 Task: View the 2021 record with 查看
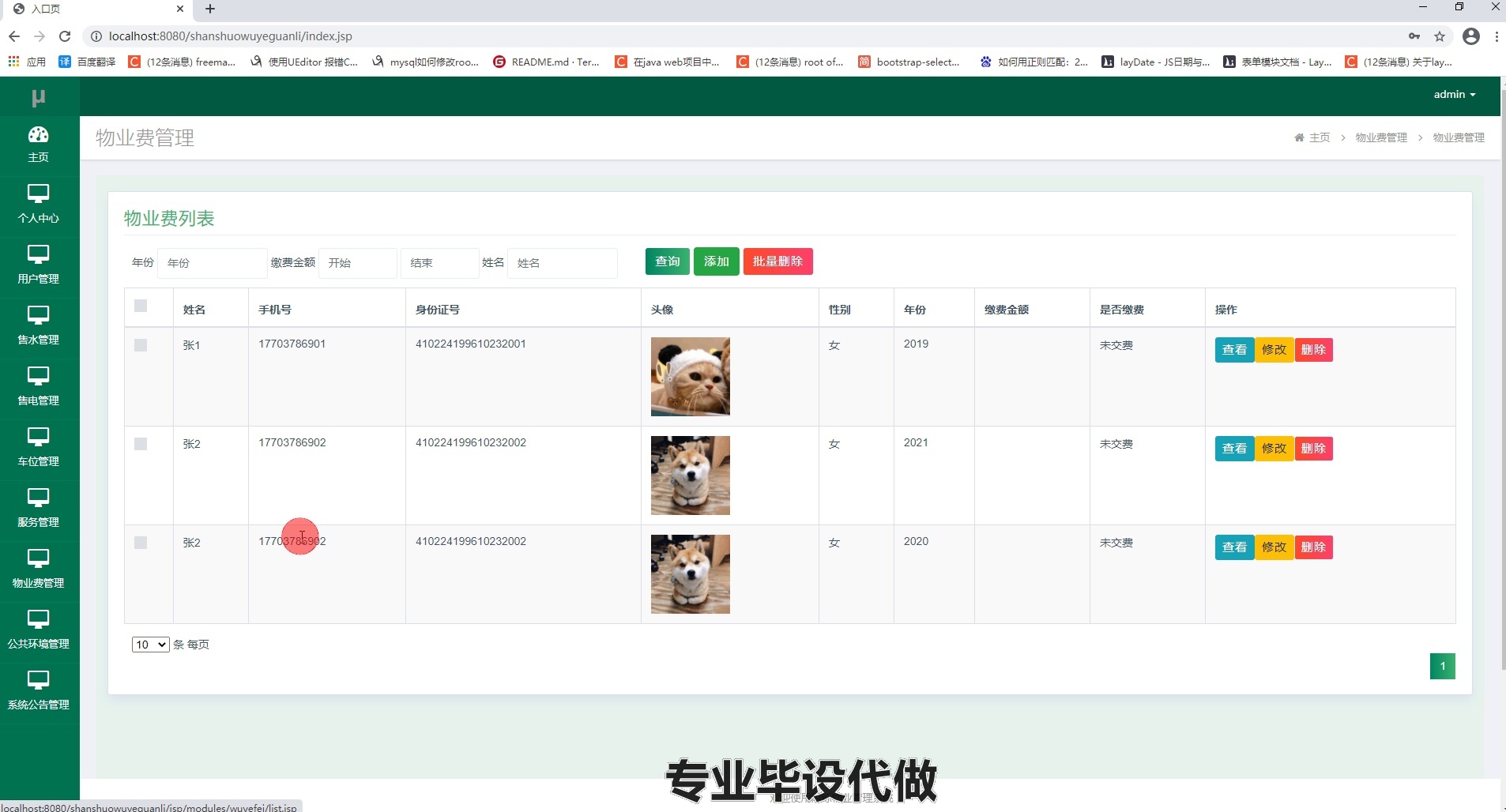[x=1234, y=449]
